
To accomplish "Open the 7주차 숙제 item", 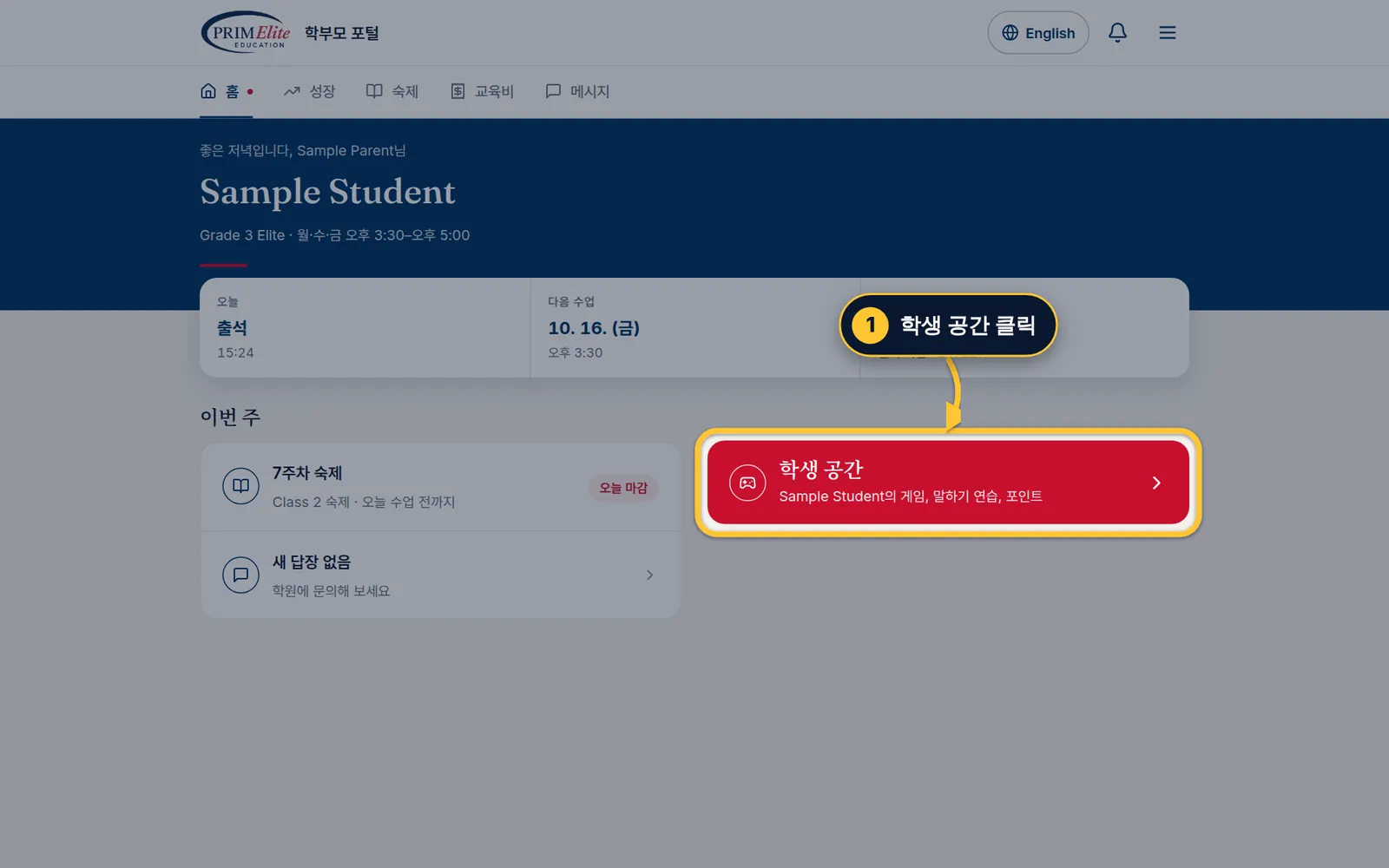I will point(440,487).
